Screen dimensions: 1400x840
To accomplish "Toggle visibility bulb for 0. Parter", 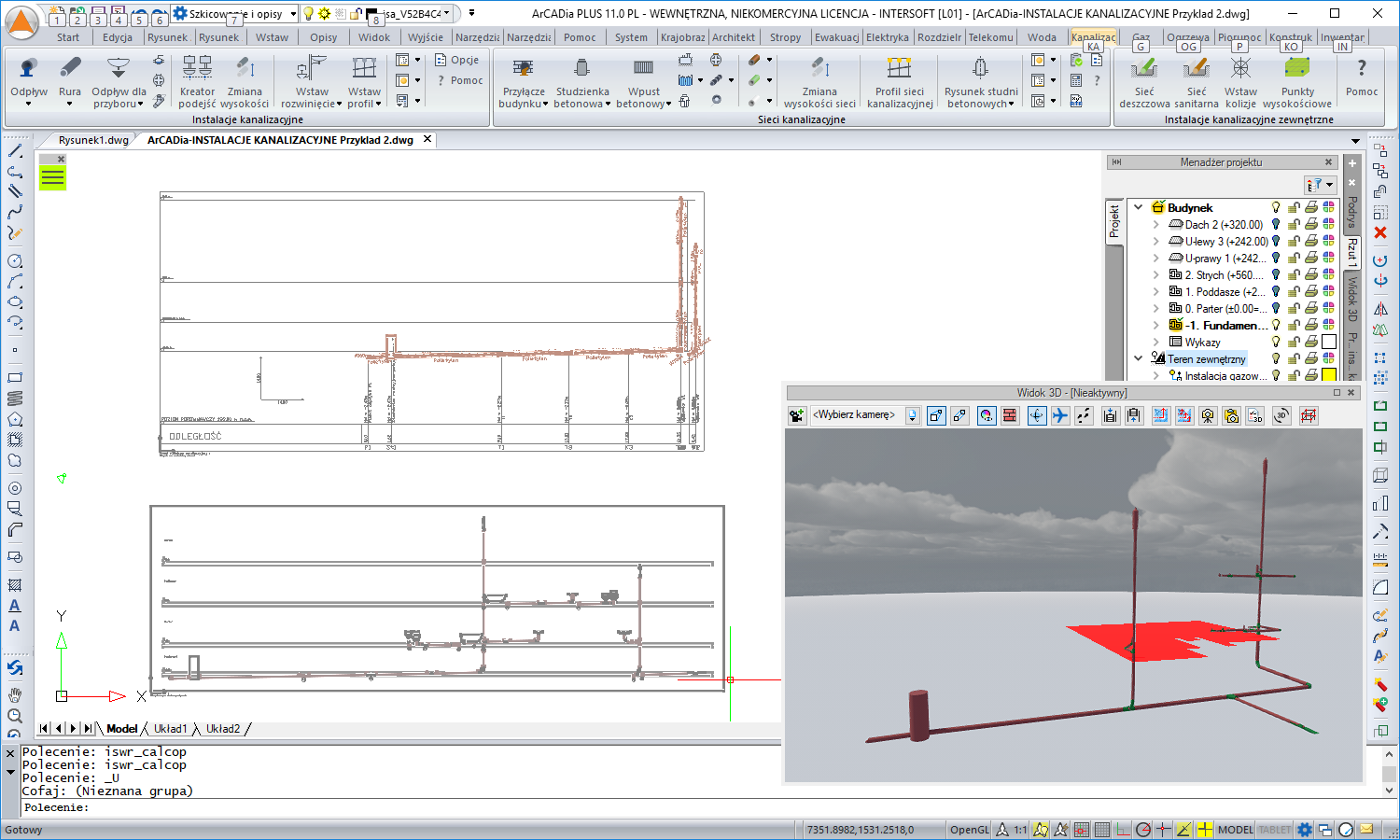I will pyautogui.click(x=1276, y=308).
